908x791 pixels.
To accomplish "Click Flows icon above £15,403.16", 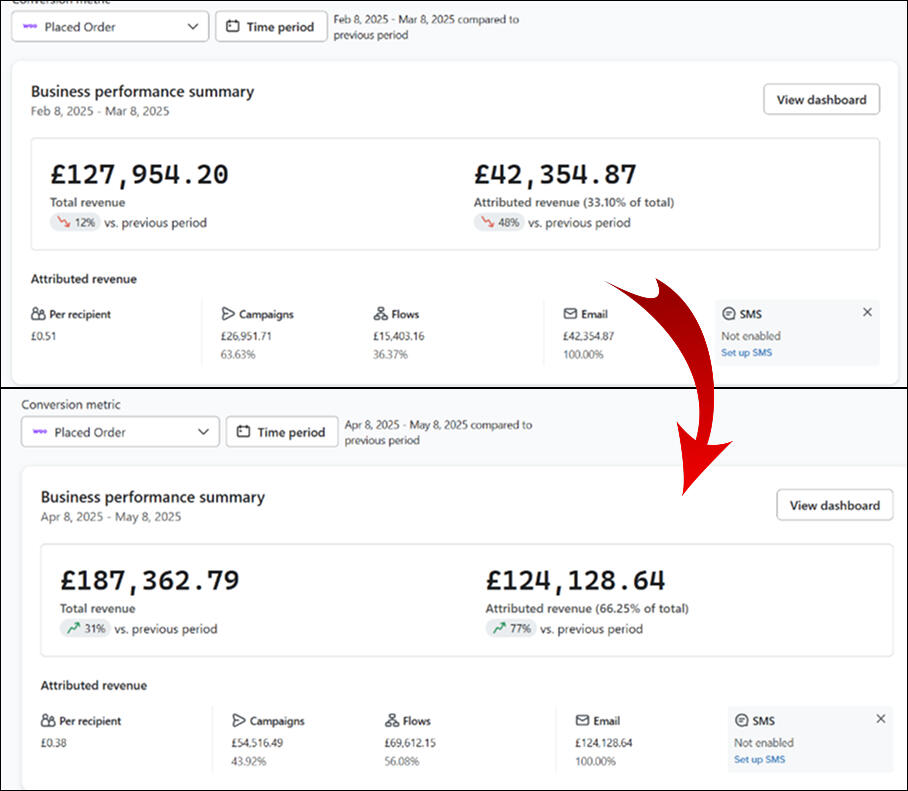I will coord(380,314).
